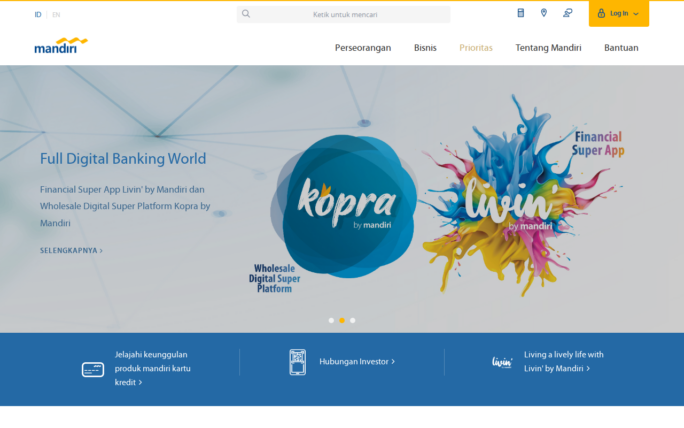684x428 pixels.
Task: Click the credit card icon in blue bar
Action: pyautogui.click(x=93, y=369)
